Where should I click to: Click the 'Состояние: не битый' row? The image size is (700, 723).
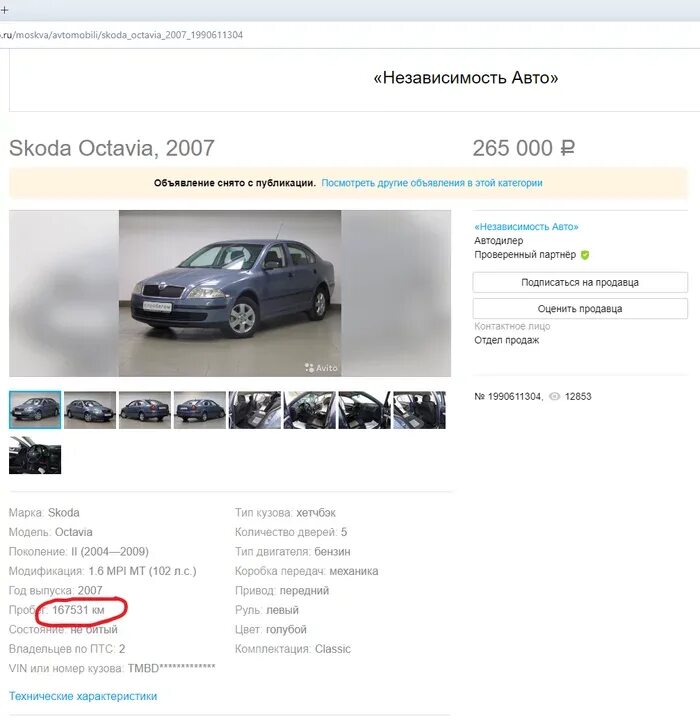pos(63,629)
